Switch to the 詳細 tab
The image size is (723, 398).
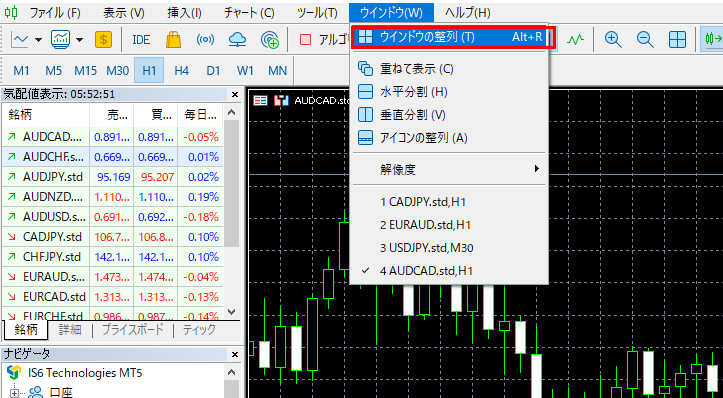coord(70,330)
